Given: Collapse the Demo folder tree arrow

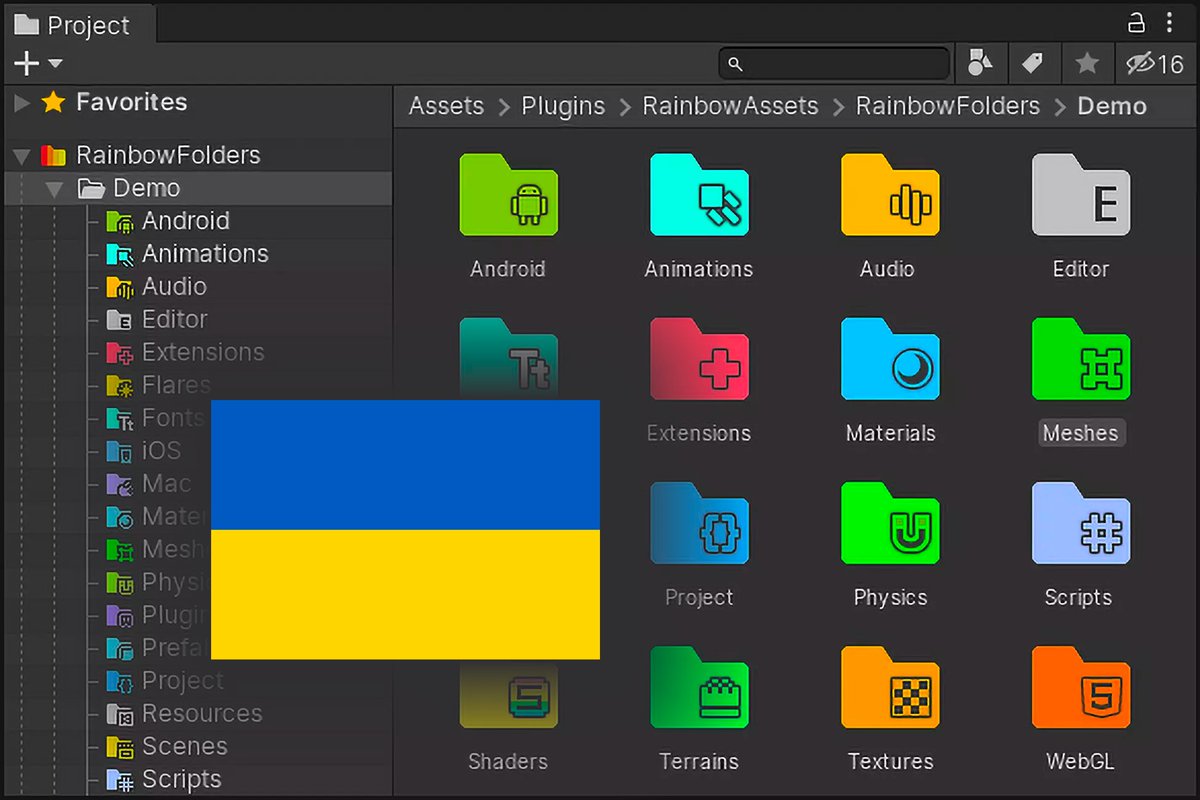Looking at the screenshot, I should pos(55,188).
